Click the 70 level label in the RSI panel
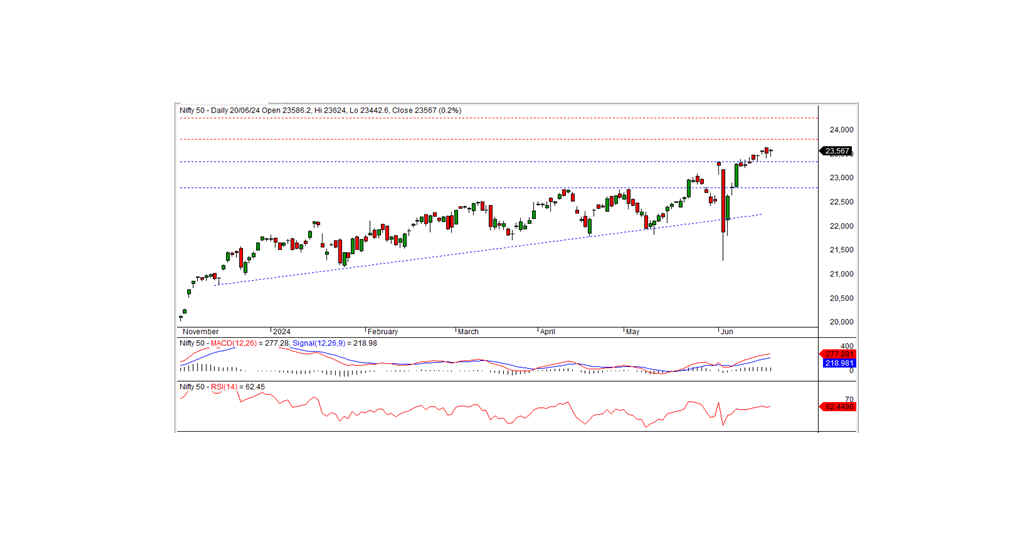Viewport: 1029px width, 536px height. (849, 400)
